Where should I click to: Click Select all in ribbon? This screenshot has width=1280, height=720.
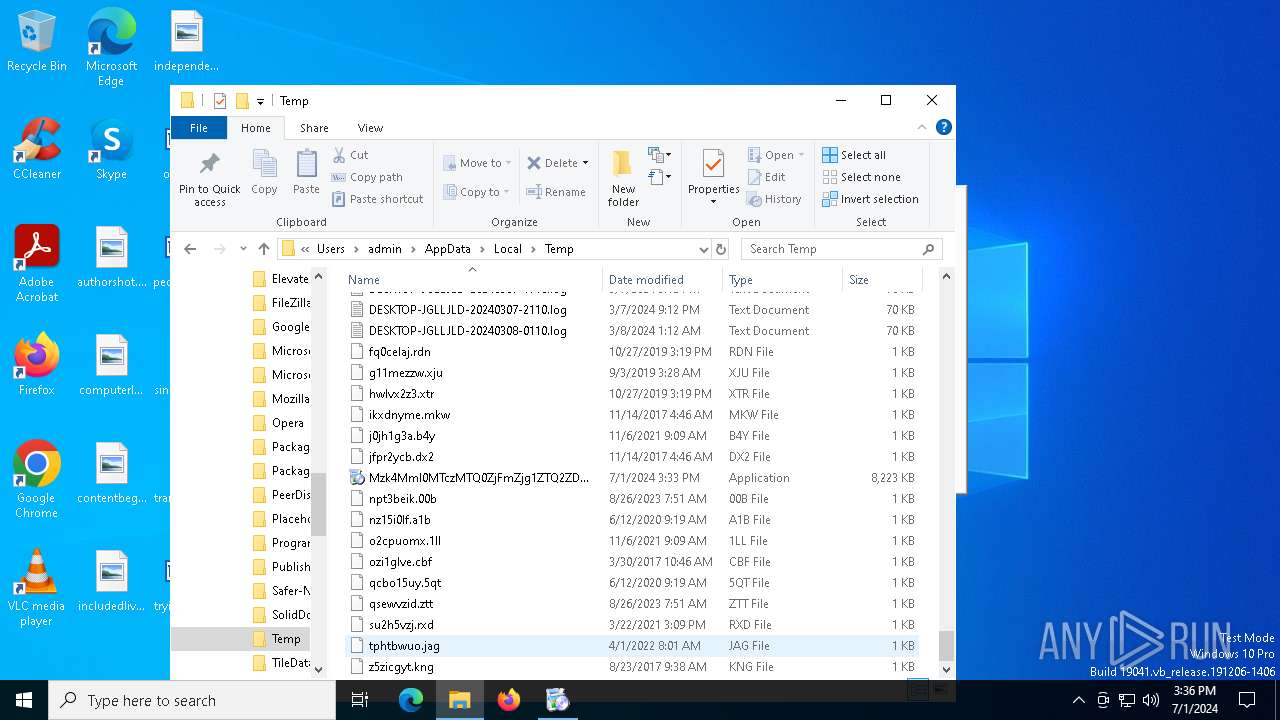tap(854, 155)
